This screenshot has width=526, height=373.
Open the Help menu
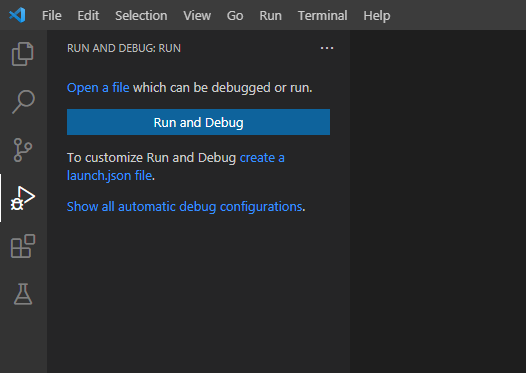coord(377,15)
